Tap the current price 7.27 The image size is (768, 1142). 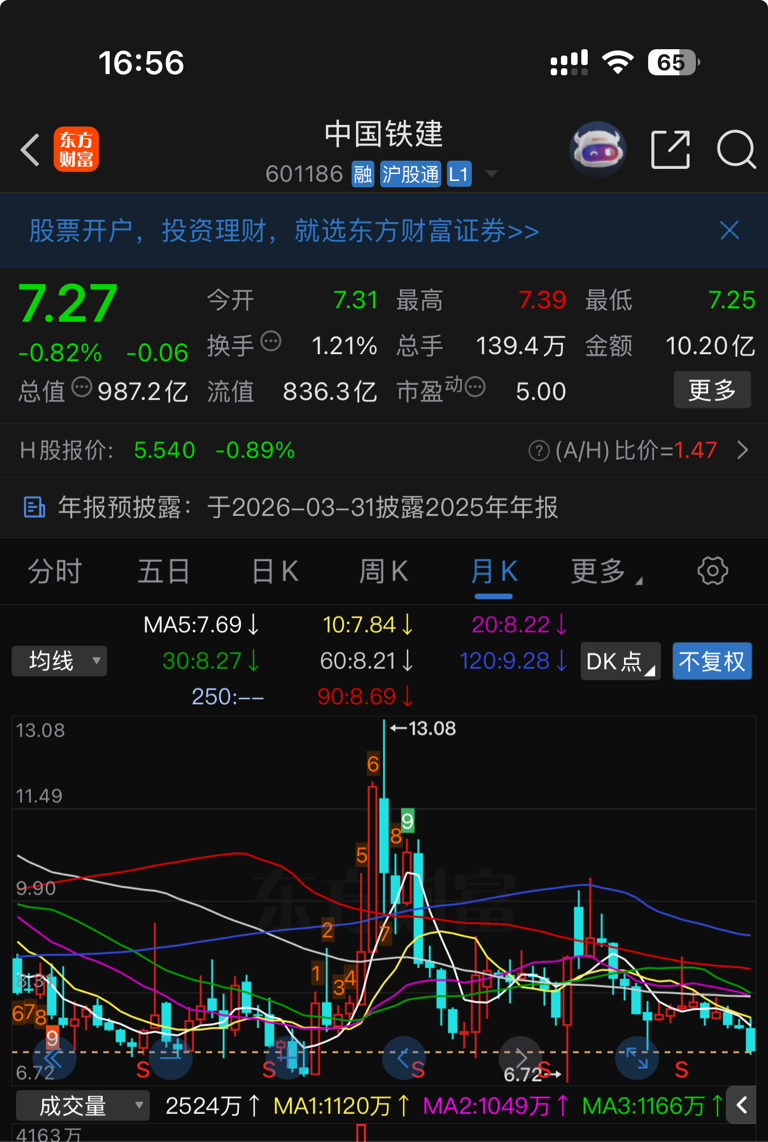[68, 303]
